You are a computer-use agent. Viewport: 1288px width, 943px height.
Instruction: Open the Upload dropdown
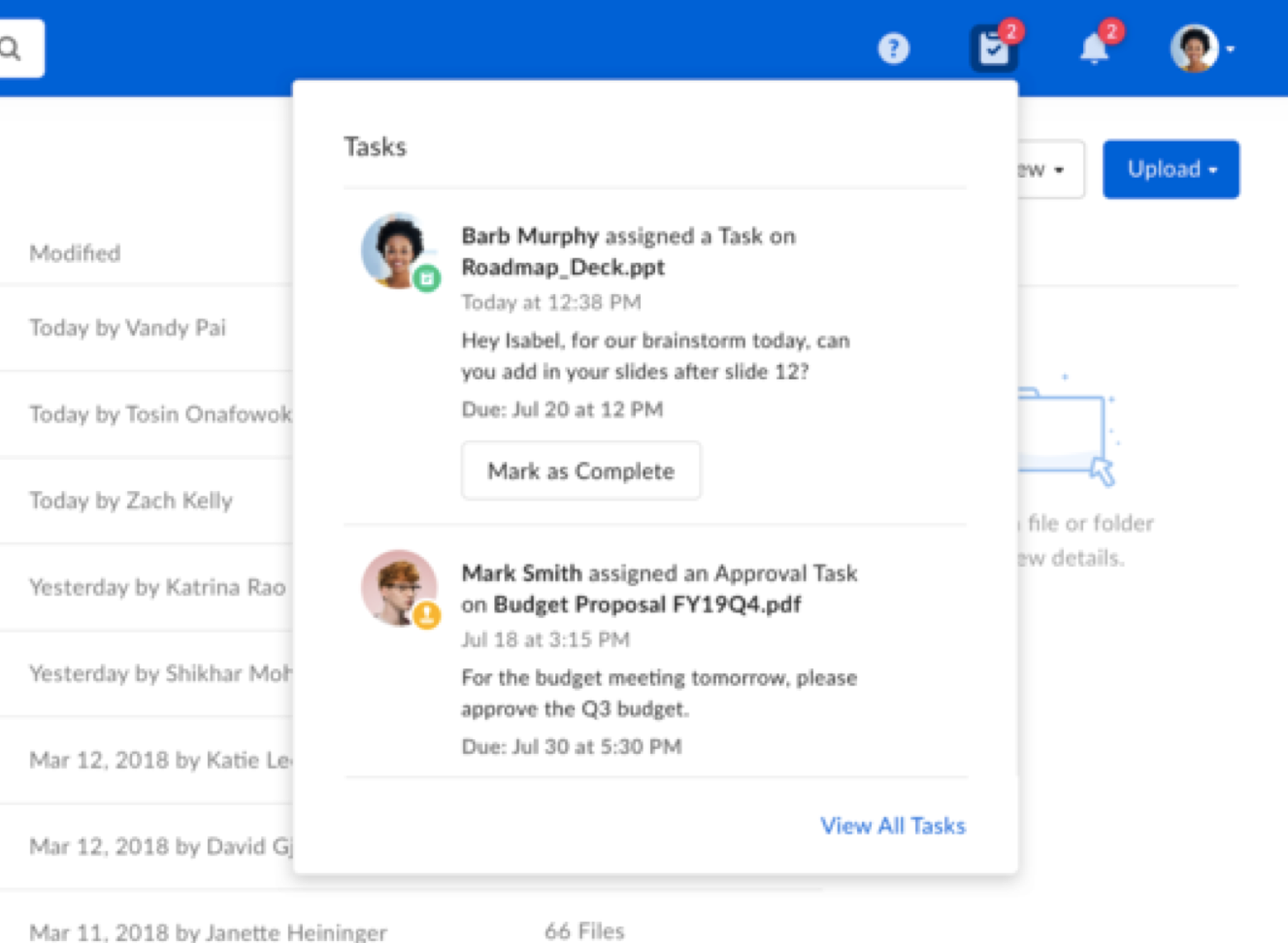coord(1171,169)
